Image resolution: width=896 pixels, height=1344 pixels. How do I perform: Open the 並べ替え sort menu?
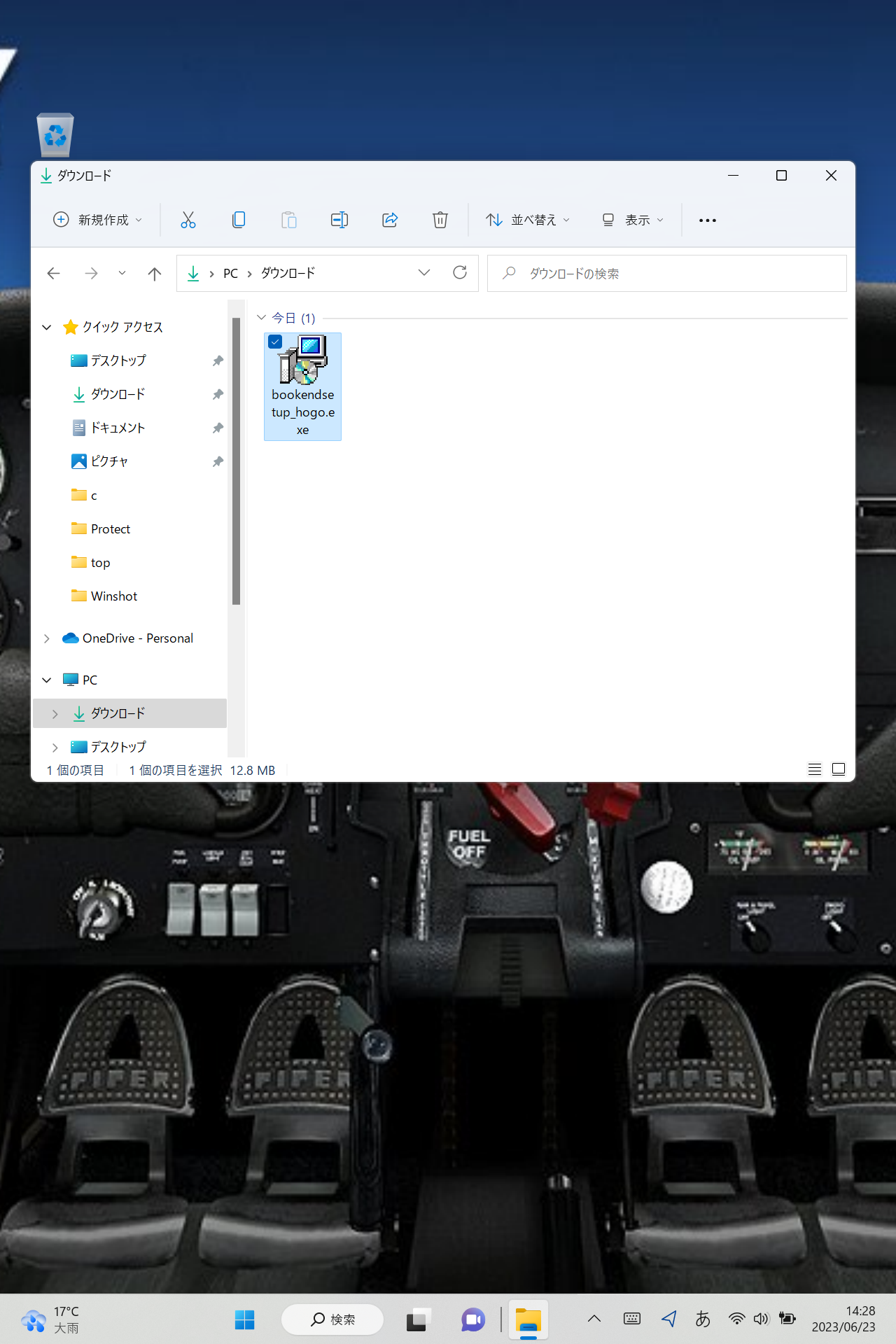click(528, 220)
